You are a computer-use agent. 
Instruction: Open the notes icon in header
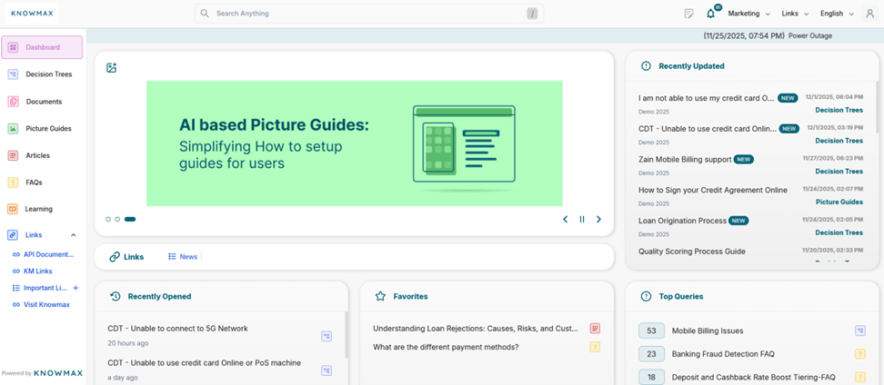click(688, 14)
